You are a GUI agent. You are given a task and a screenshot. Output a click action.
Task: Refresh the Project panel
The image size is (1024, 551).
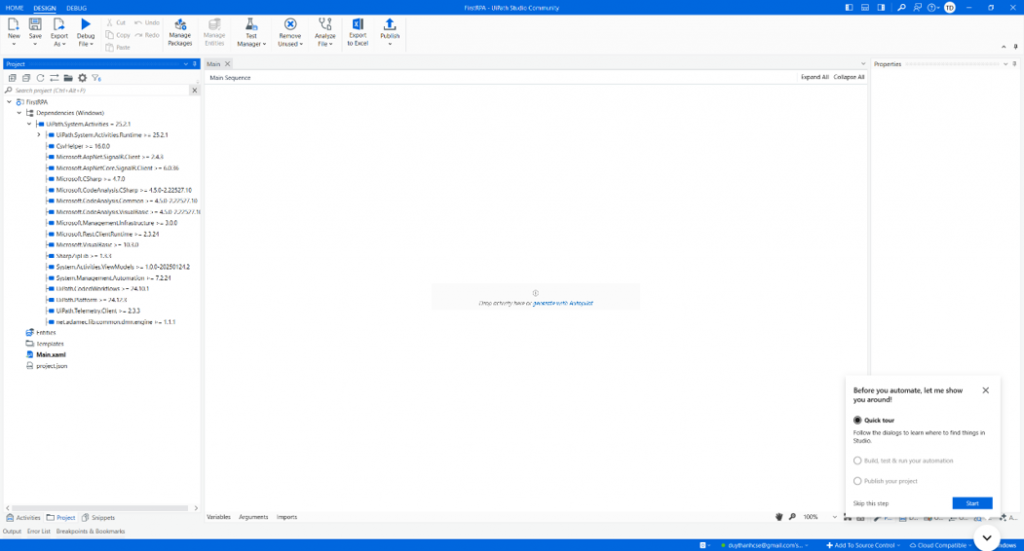pyautogui.click(x=40, y=78)
